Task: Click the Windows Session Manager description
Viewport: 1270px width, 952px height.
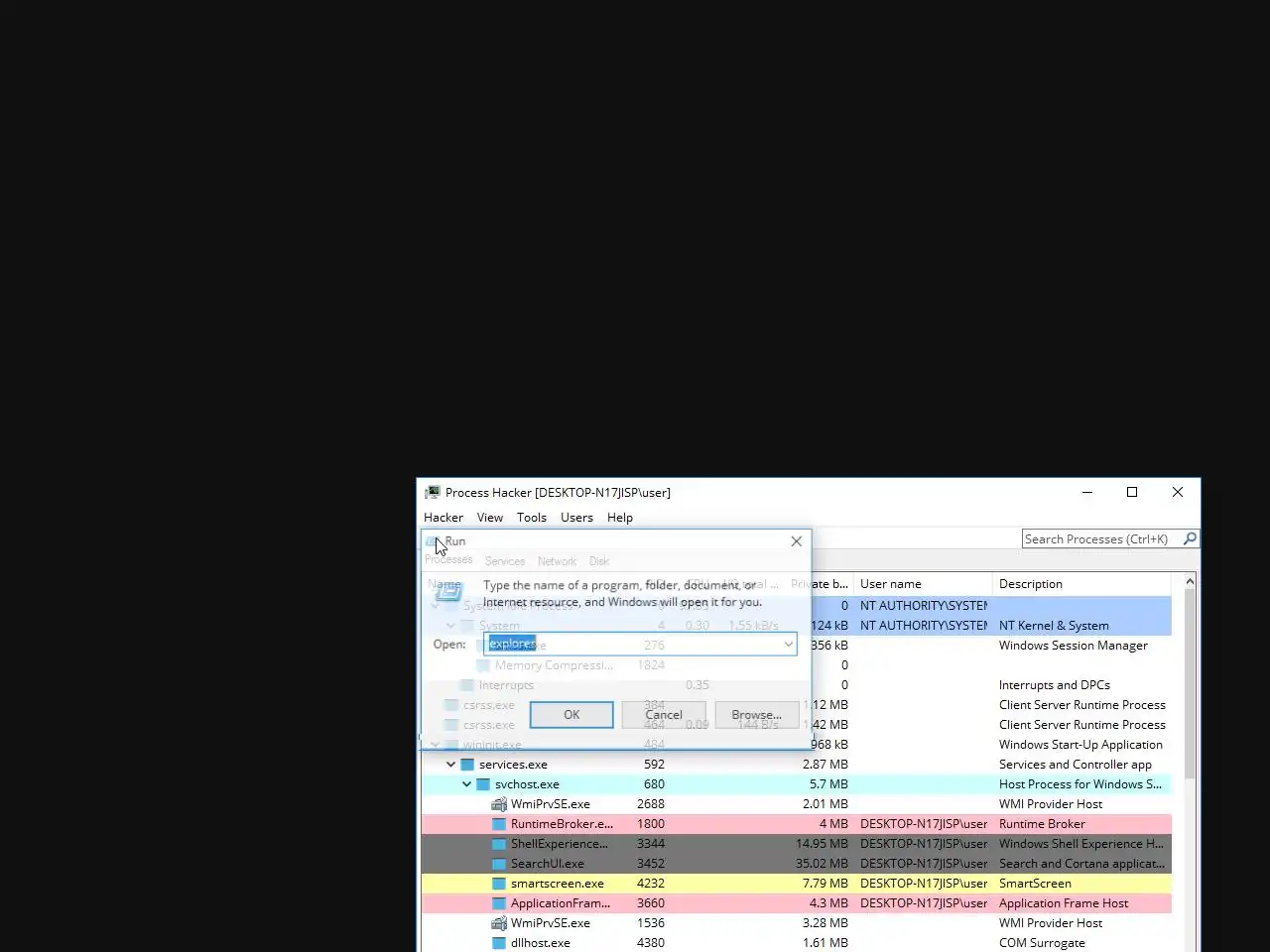Action: click(1074, 646)
